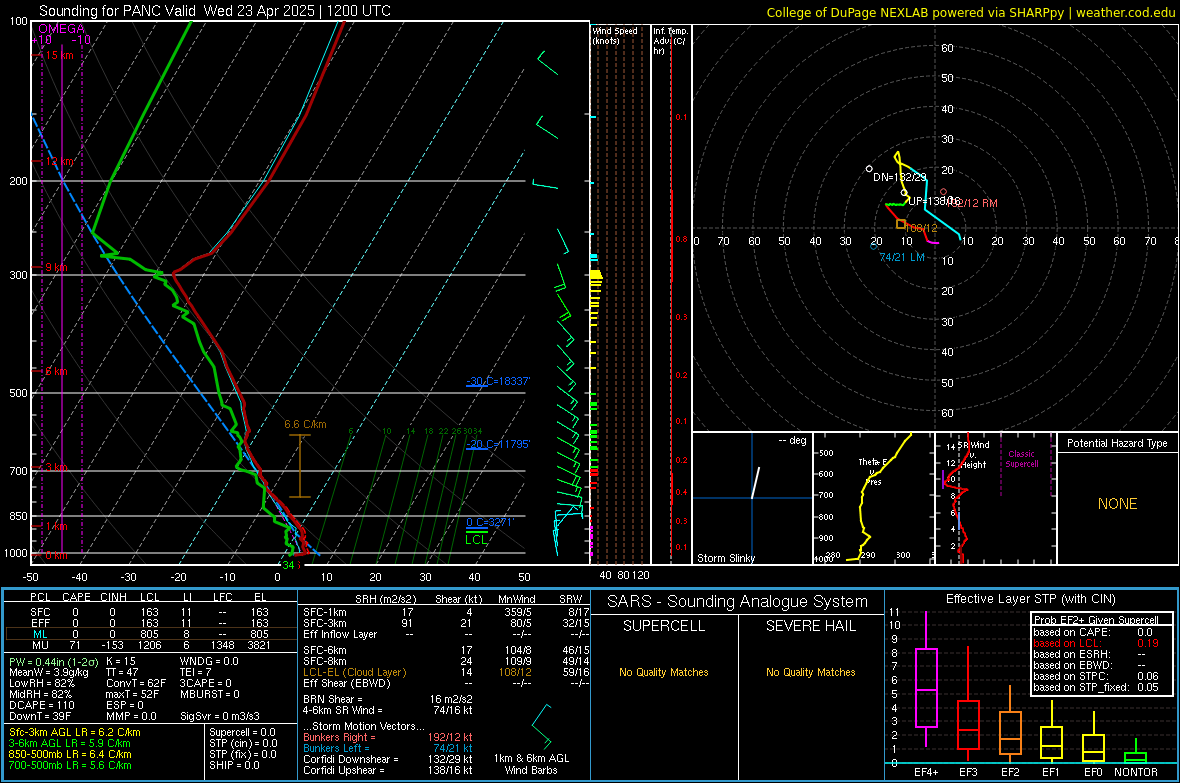Image resolution: width=1180 pixels, height=783 pixels.
Task: Click the SUPERCELL column heading in SARS
Action: point(664,626)
